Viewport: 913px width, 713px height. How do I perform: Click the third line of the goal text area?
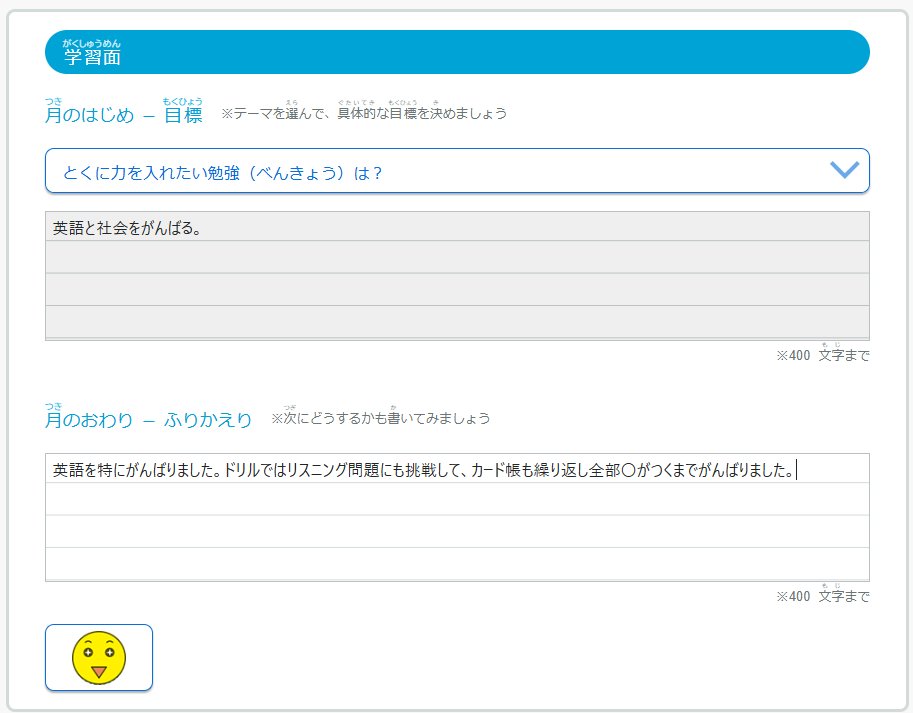click(457, 290)
